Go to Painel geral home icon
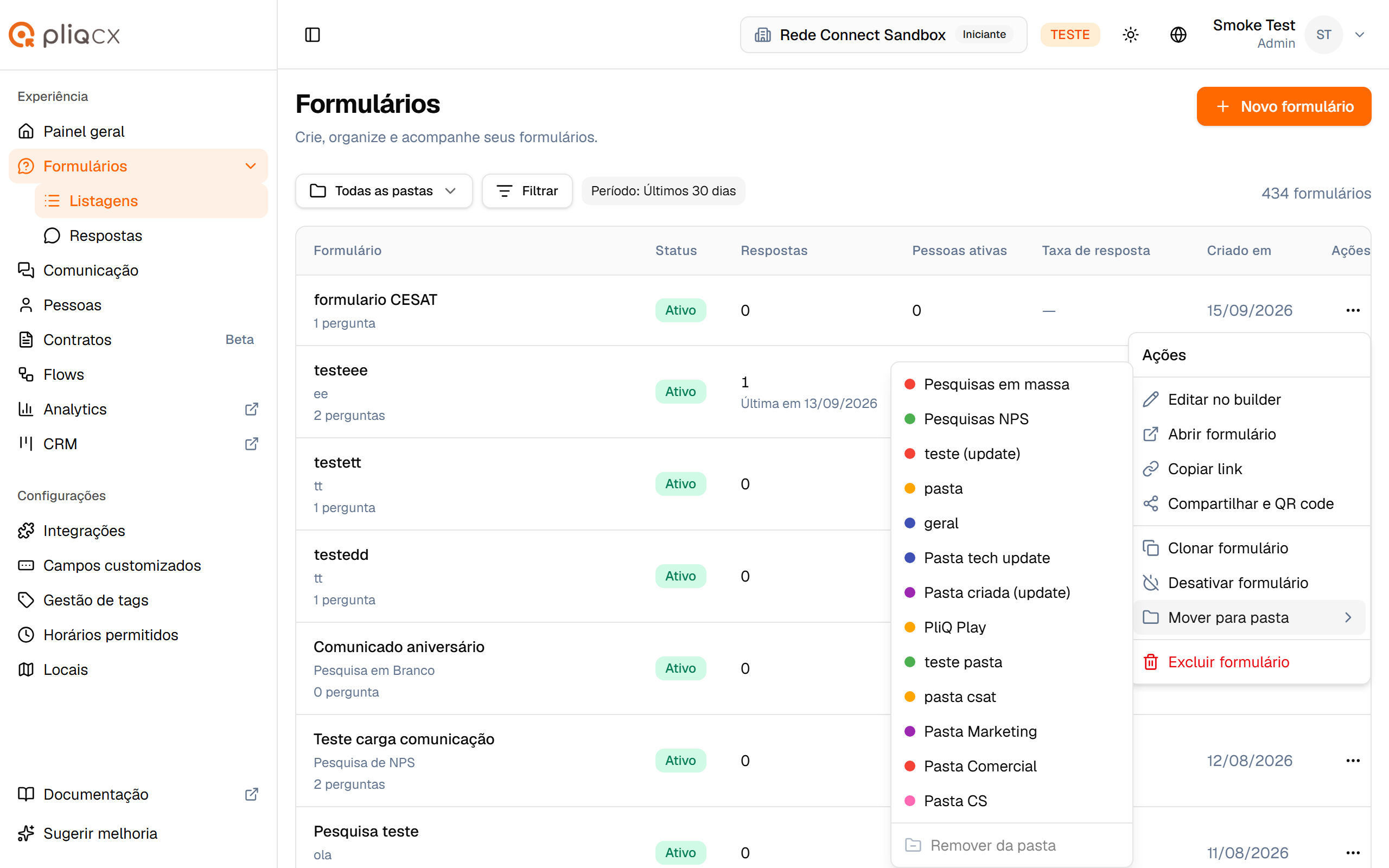 (26, 131)
